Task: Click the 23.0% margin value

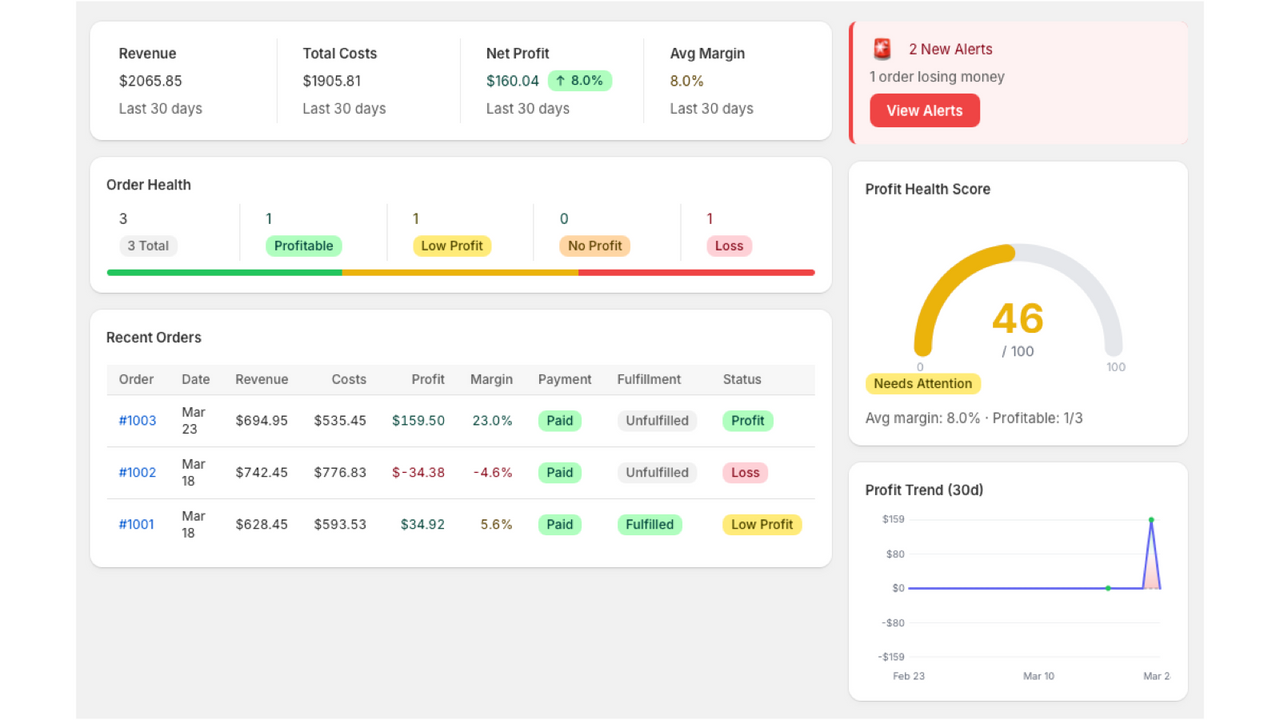Action: (x=492, y=421)
